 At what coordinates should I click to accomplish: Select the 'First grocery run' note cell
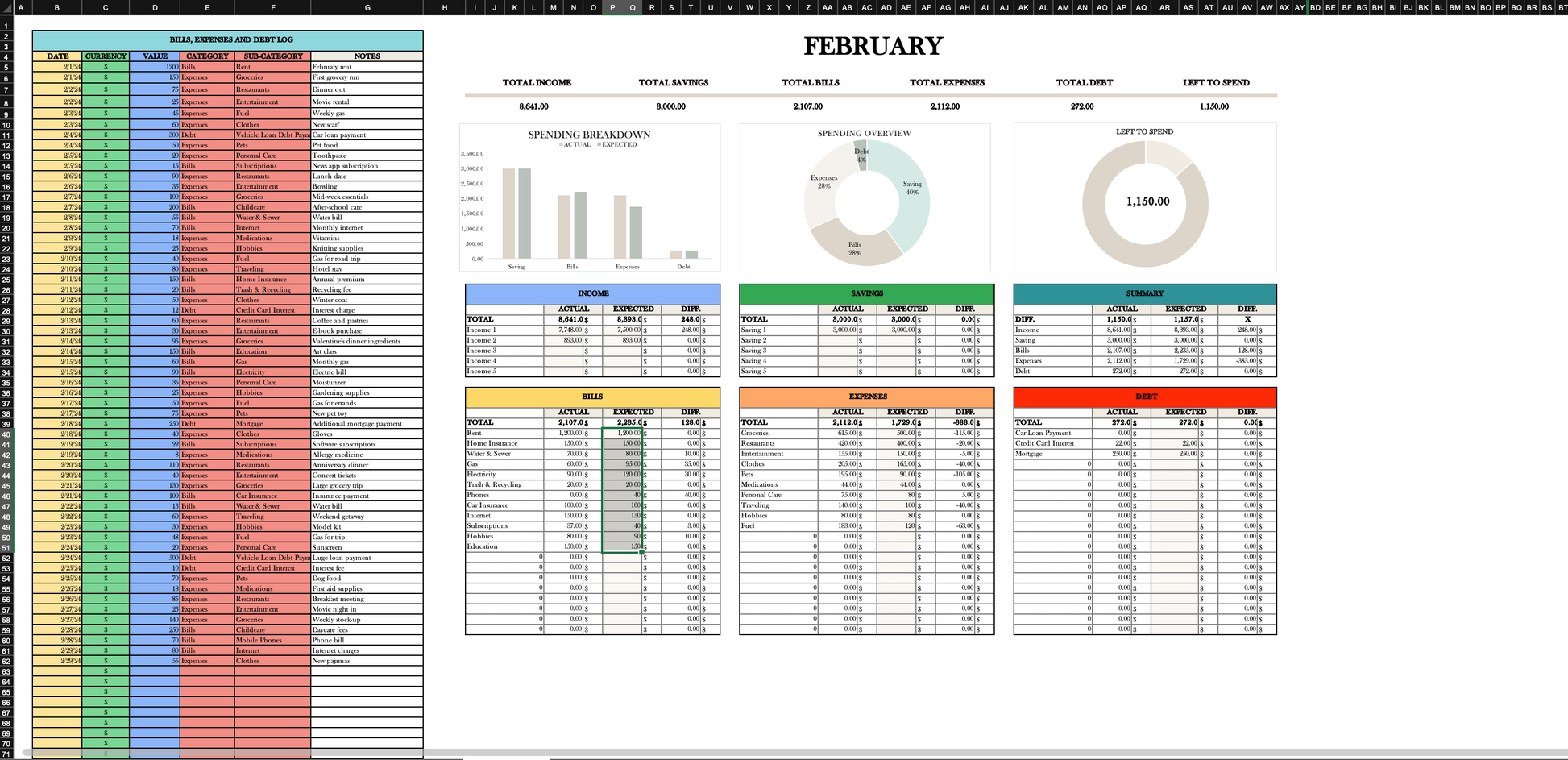pos(367,77)
